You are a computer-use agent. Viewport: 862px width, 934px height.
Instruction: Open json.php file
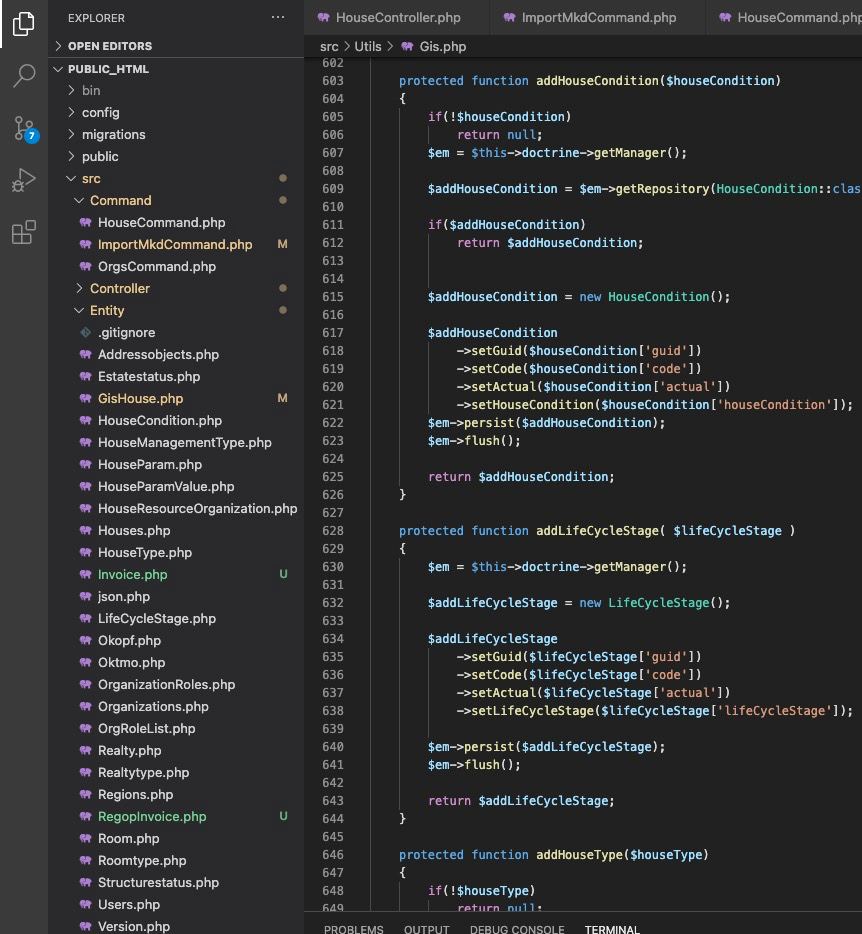[x=176, y=597]
